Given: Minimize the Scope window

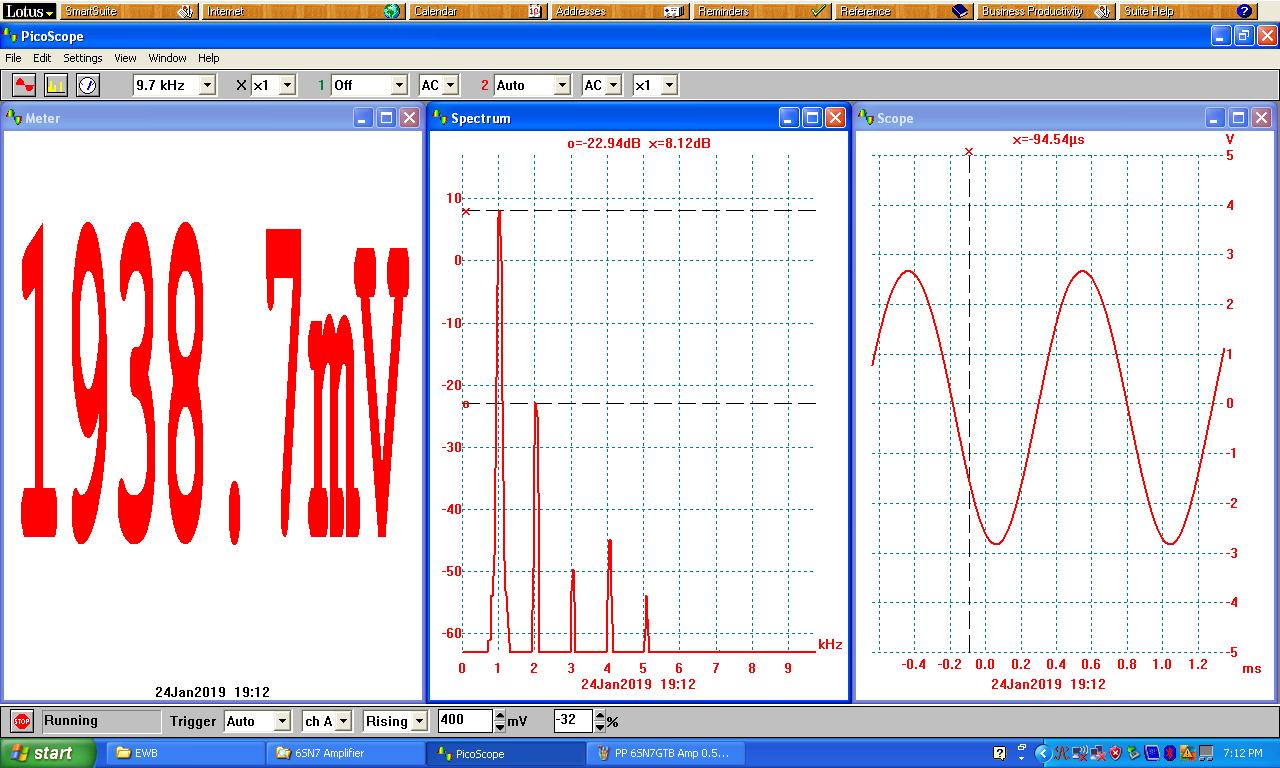Looking at the screenshot, I should point(1215,118).
